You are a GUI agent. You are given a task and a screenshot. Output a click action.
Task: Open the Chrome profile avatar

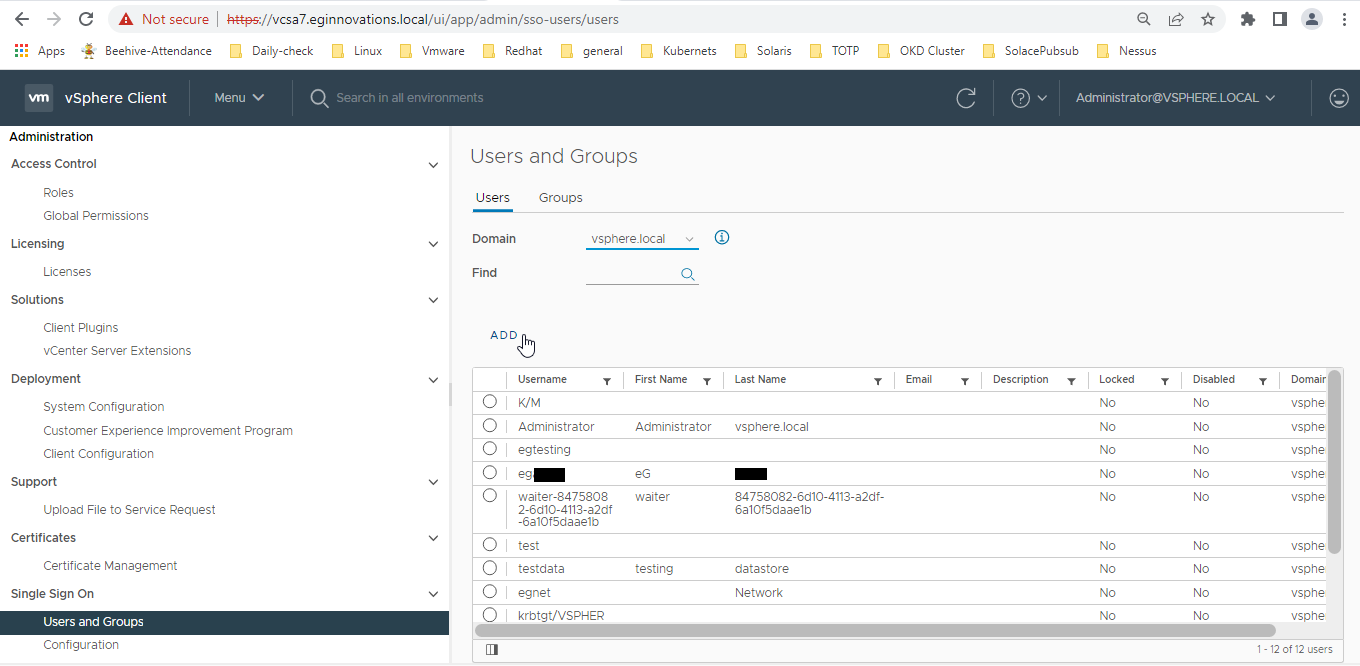pyautogui.click(x=1311, y=19)
